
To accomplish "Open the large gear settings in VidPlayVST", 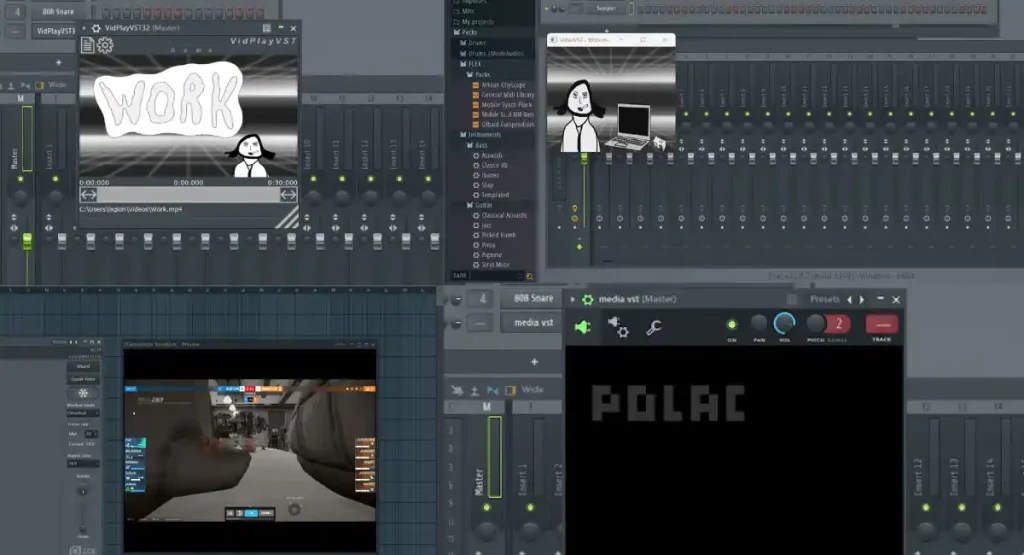I will coord(105,44).
